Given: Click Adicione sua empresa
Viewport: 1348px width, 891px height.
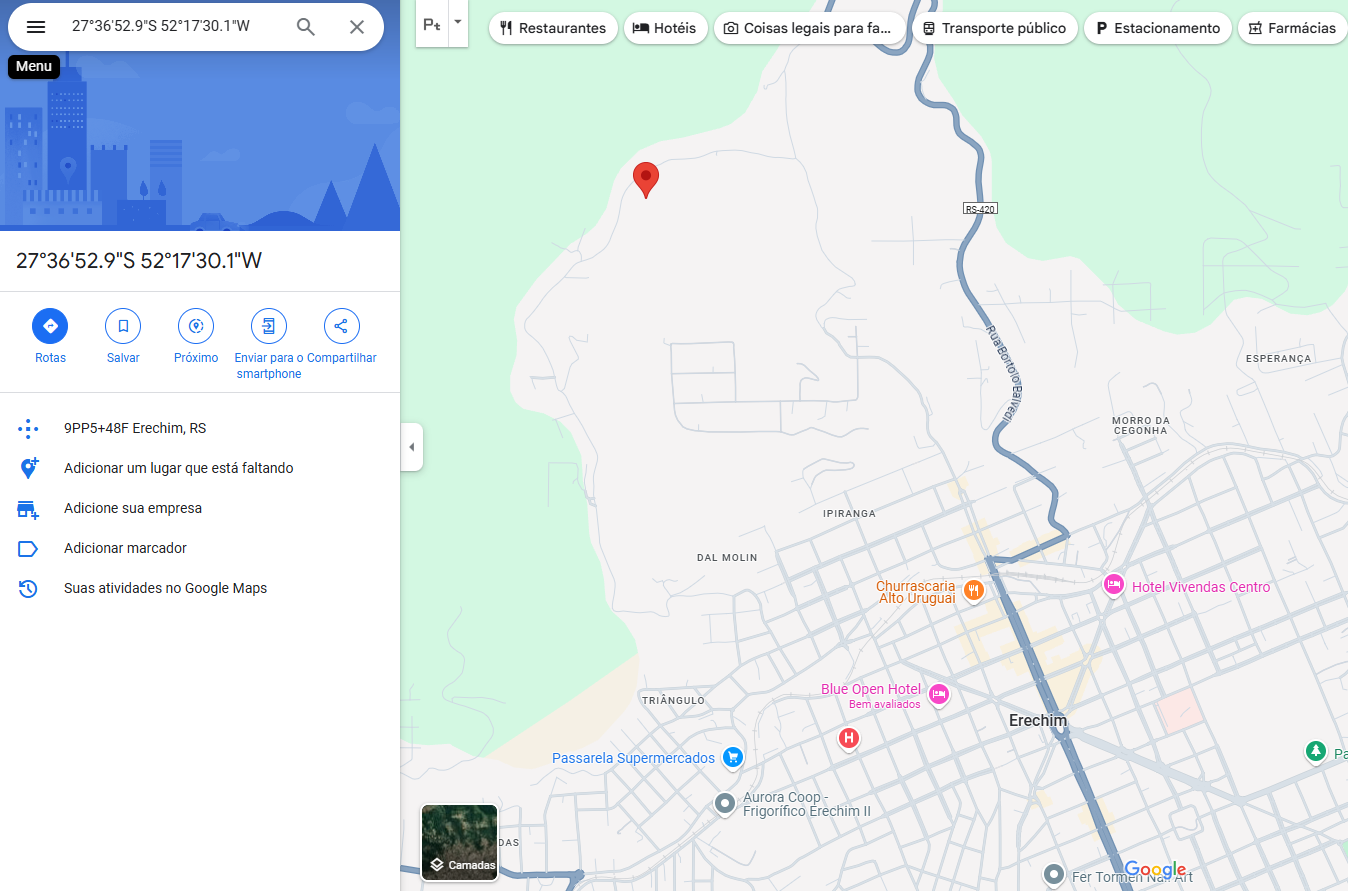Looking at the screenshot, I should click(200, 508).
